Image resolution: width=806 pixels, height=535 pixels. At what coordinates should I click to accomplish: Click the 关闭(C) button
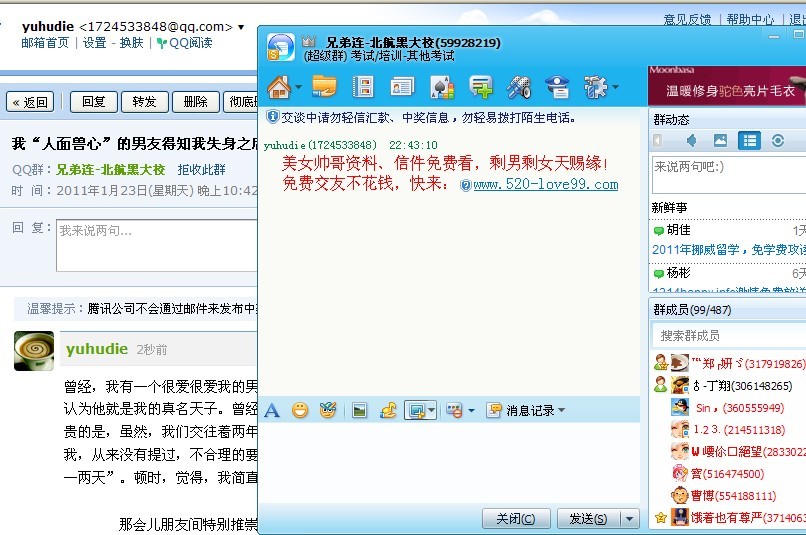click(x=516, y=519)
